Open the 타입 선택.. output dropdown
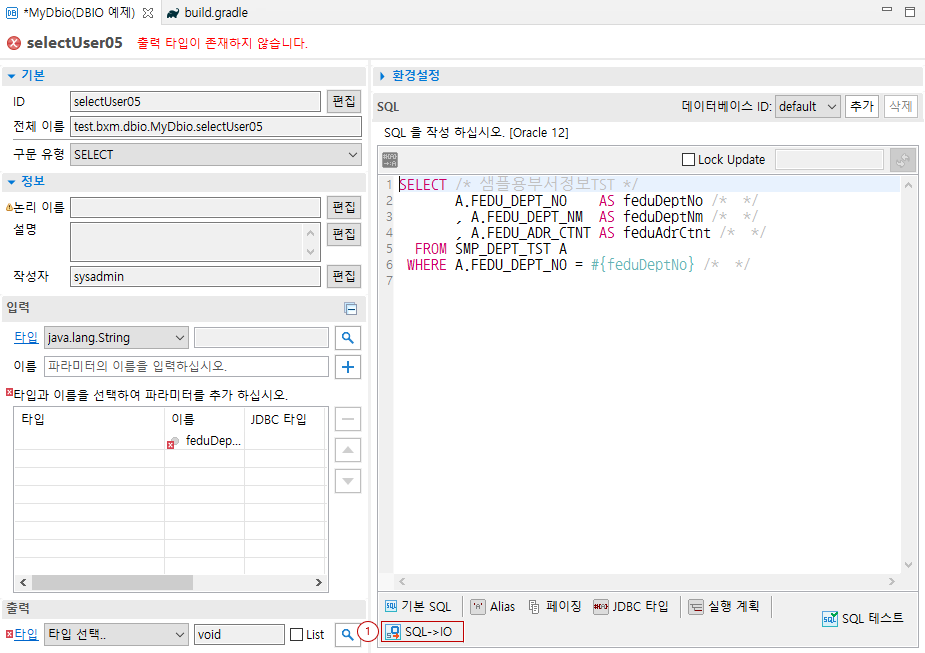Screen dimensions: 925x653 (x=116, y=635)
